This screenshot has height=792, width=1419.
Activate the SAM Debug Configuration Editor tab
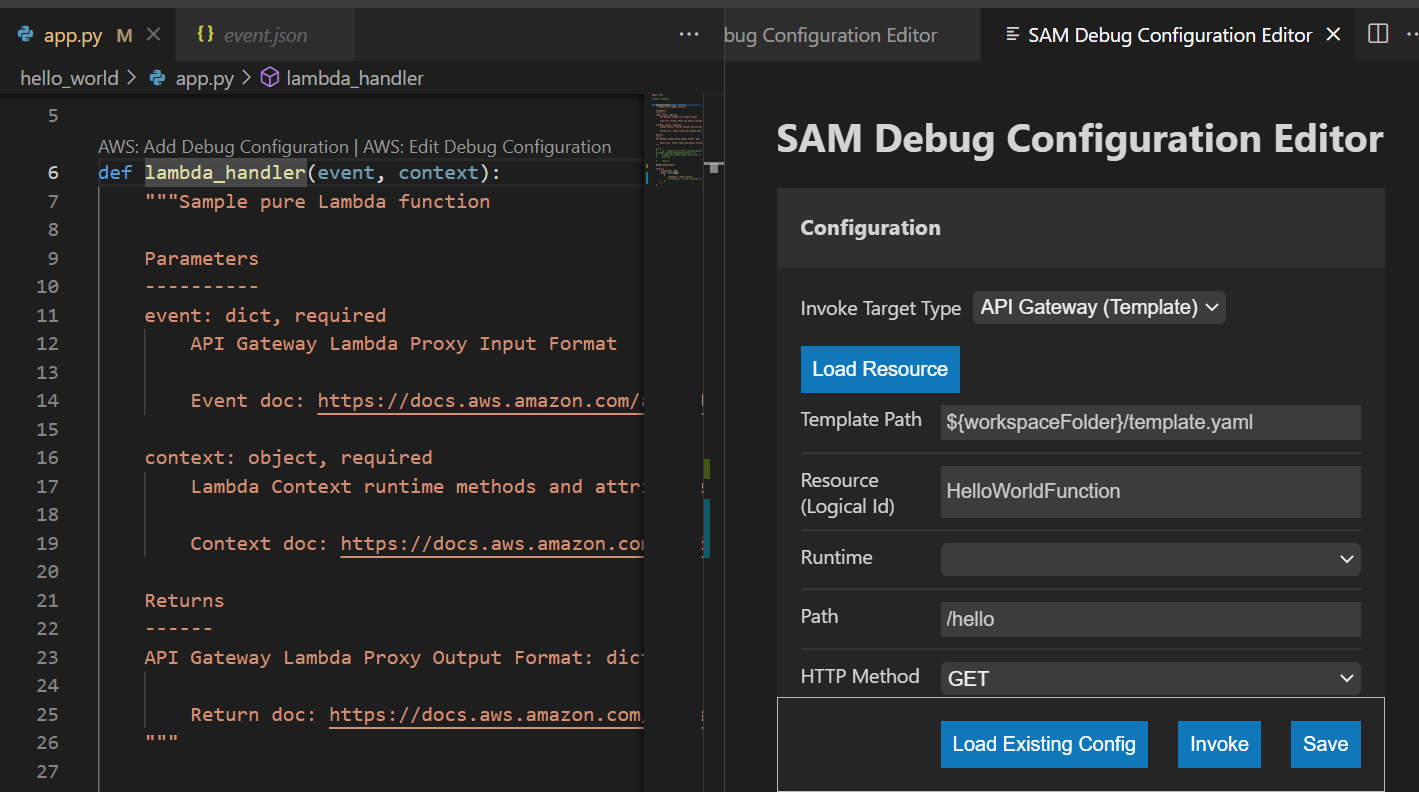click(1169, 35)
